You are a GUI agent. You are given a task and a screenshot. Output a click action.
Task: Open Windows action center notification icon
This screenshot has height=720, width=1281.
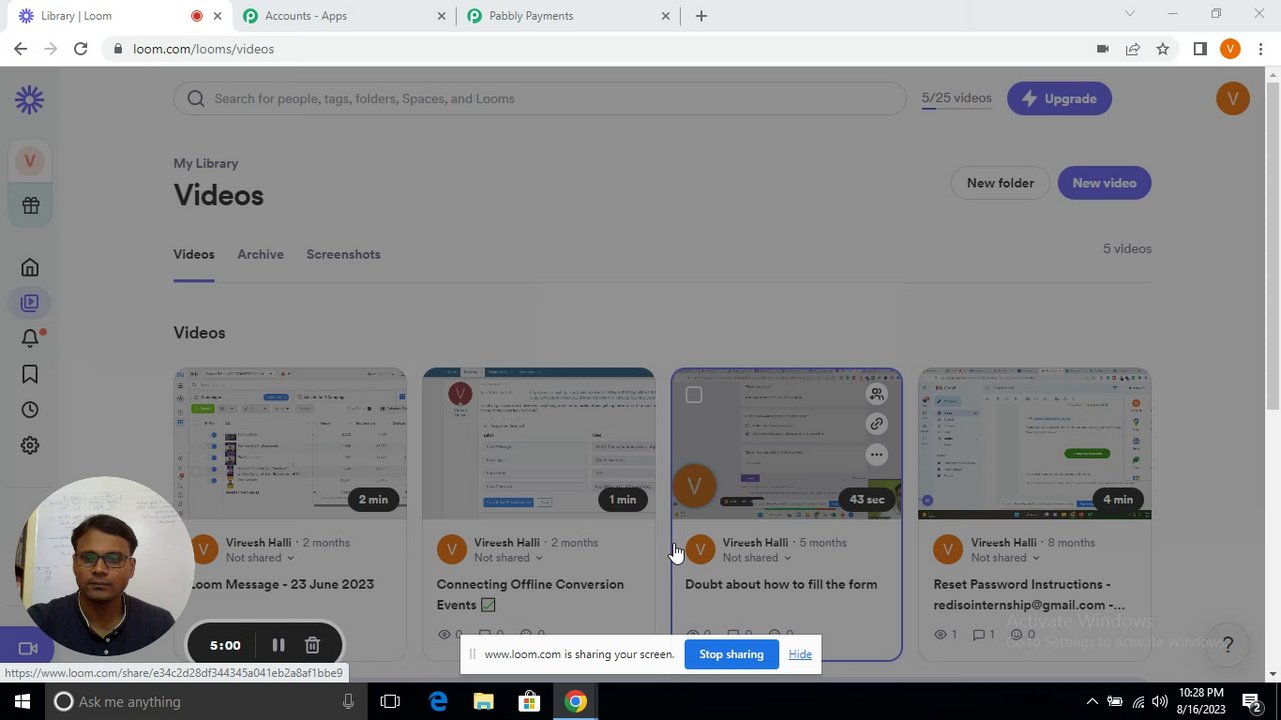[1251, 702]
